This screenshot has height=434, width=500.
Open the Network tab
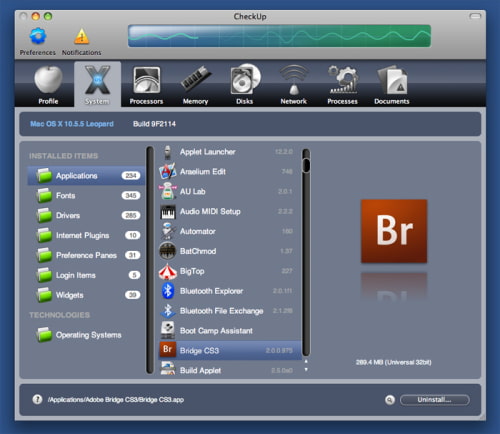click(x=293, y=84)
